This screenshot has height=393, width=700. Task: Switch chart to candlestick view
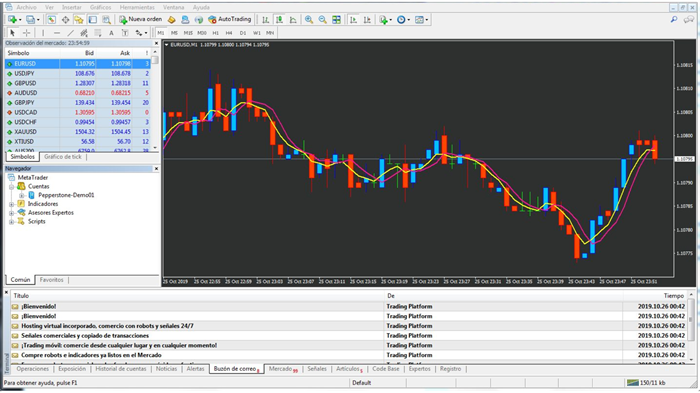tap(279, 20)
